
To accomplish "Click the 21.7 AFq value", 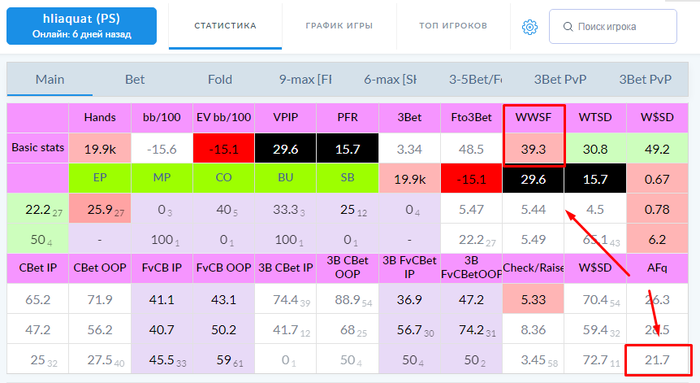I will 657,359.
